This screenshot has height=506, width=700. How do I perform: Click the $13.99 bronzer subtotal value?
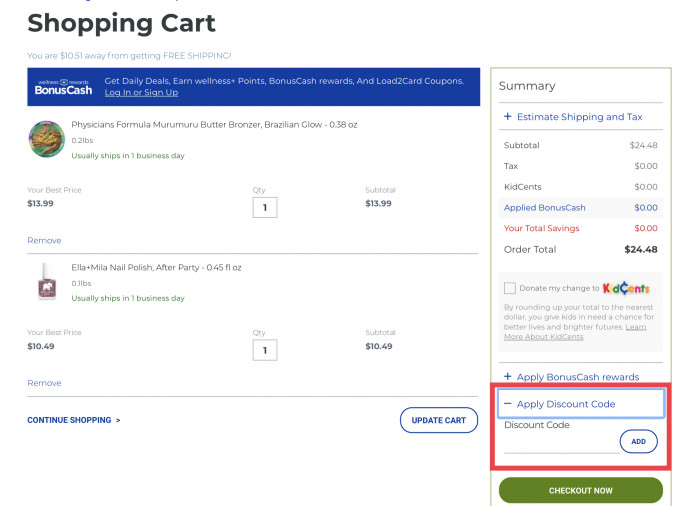(378, 203)
